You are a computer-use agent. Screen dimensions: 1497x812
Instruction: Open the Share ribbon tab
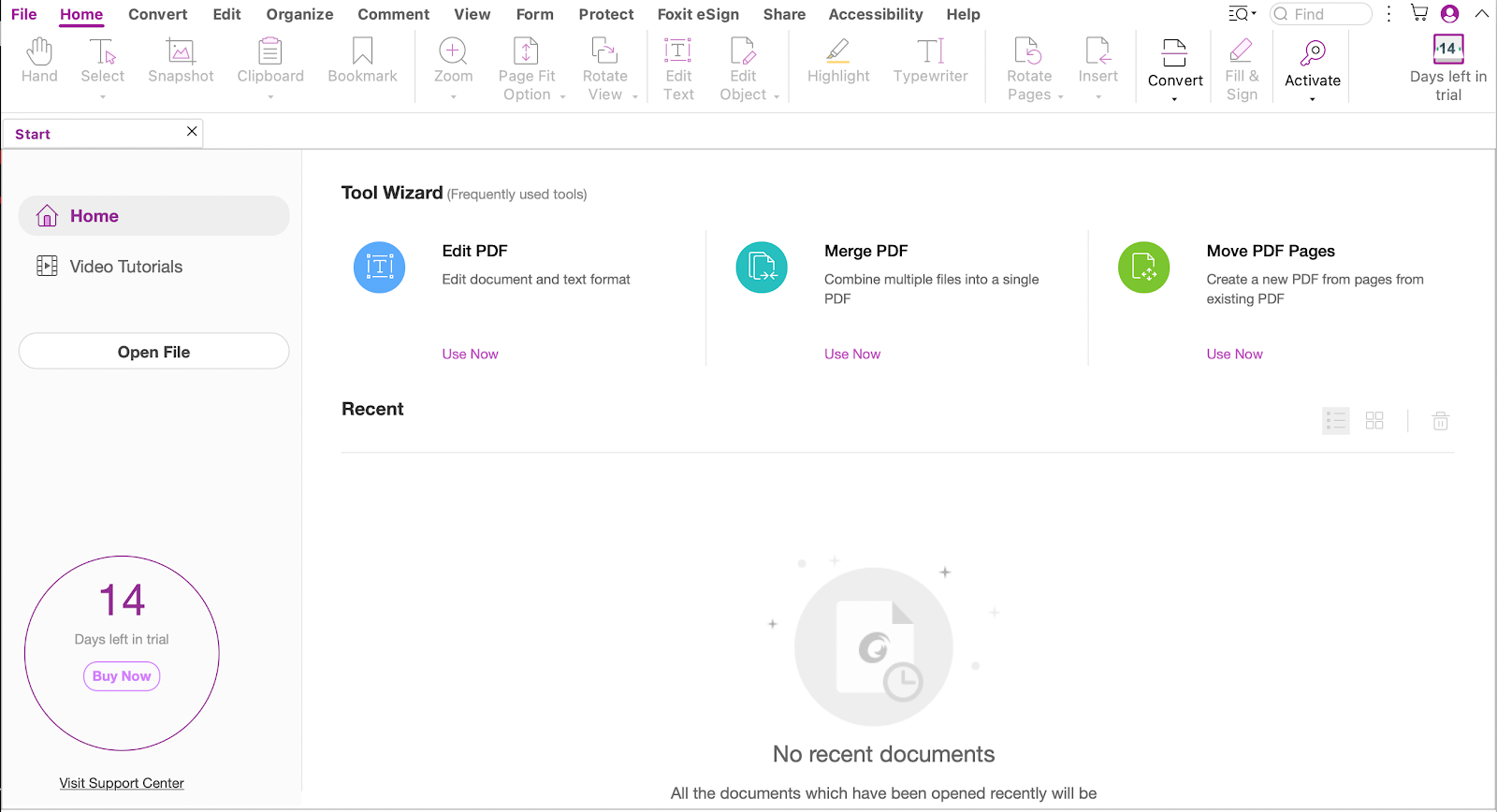click(x=784, y=14)
